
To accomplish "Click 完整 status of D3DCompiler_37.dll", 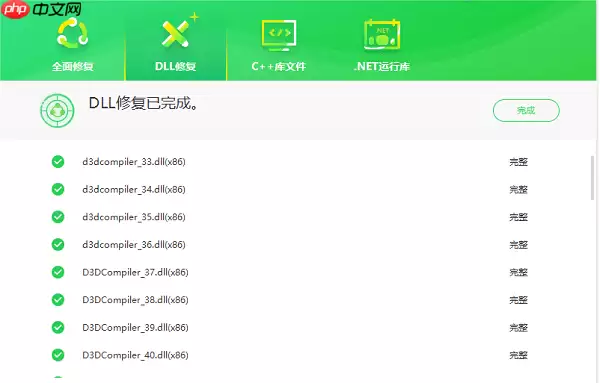I will pyautogui.click(x=518, y=272).
